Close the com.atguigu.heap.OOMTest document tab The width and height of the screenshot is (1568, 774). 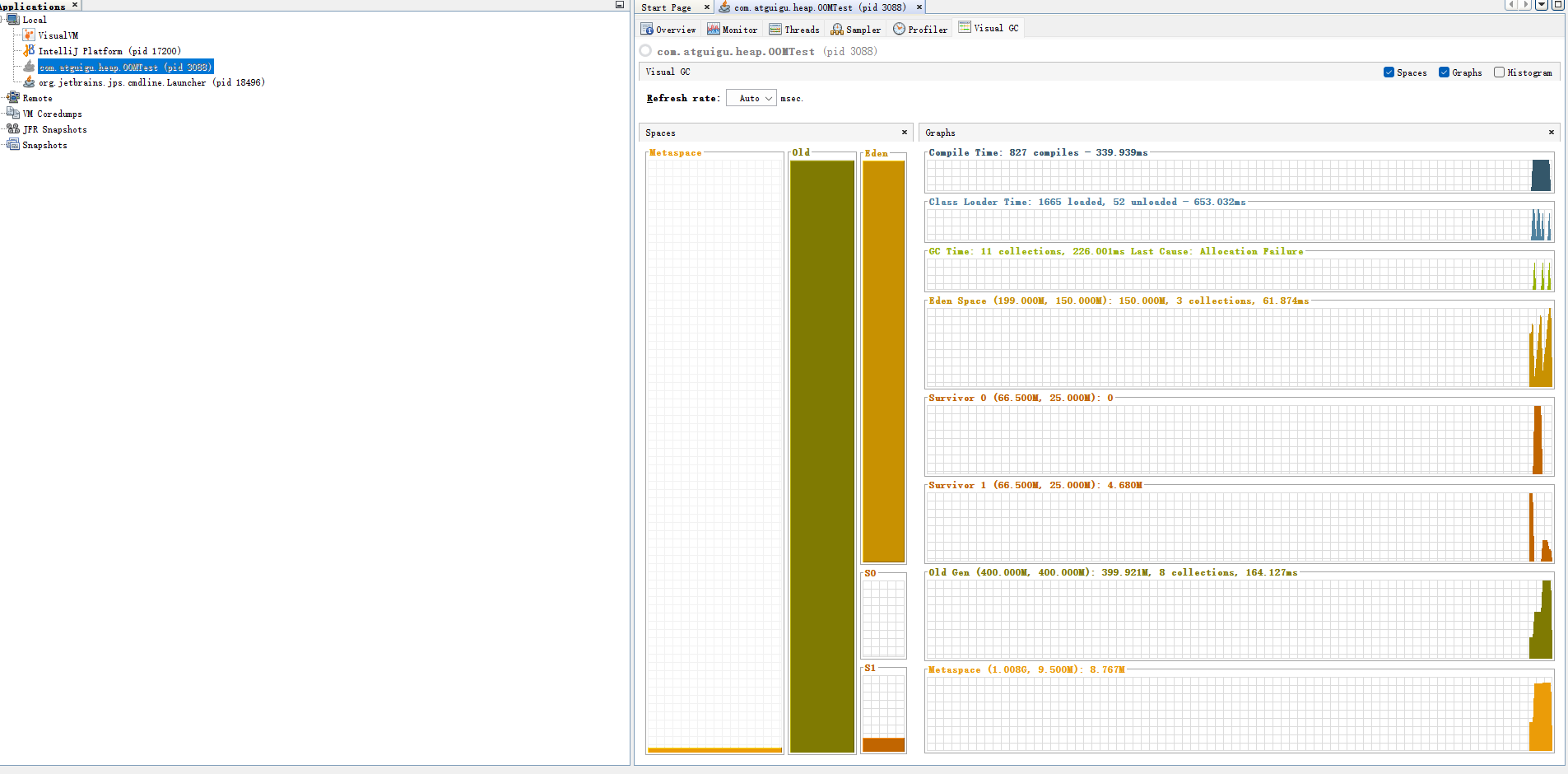[919, 7]
